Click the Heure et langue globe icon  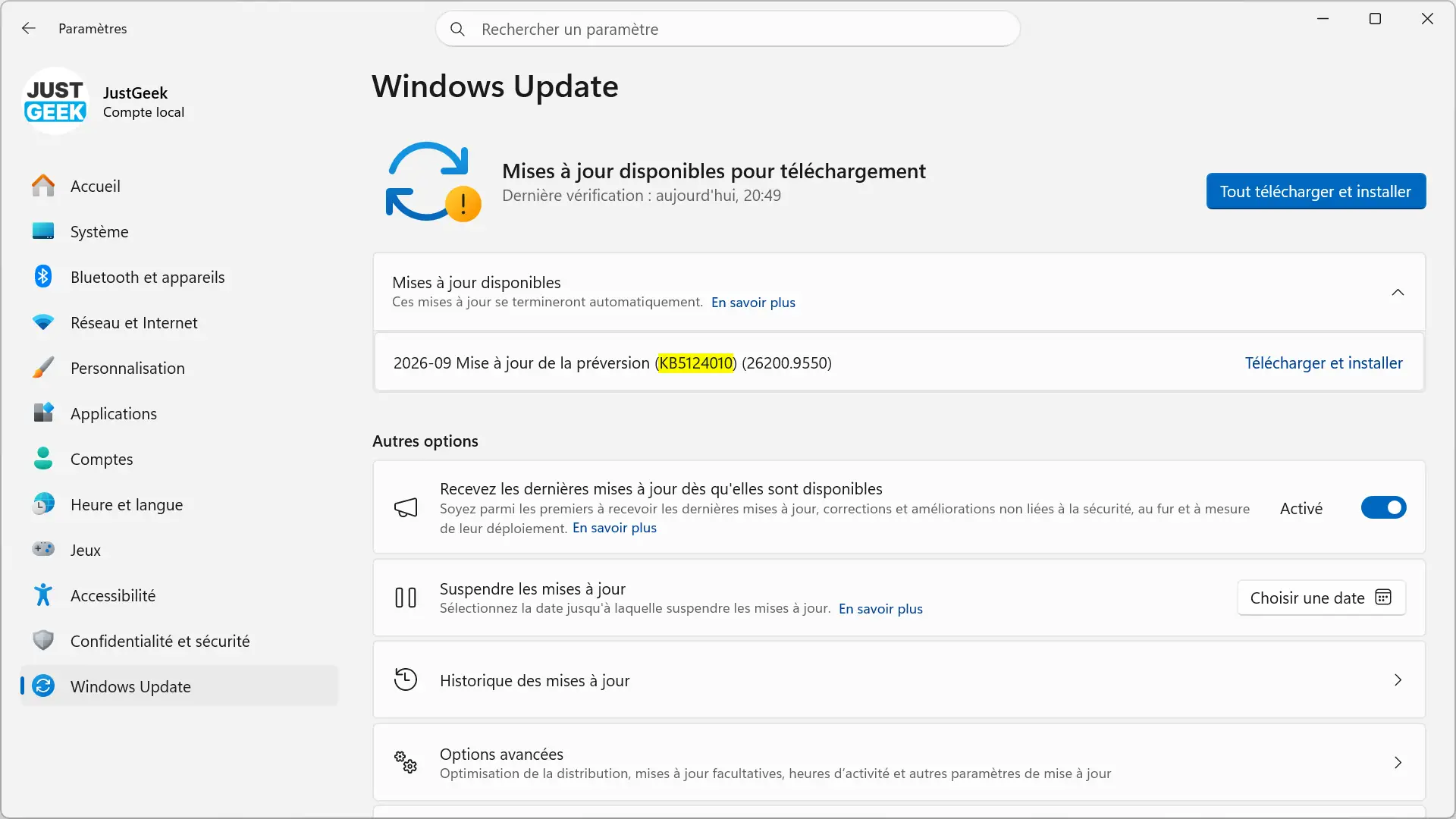43,504
